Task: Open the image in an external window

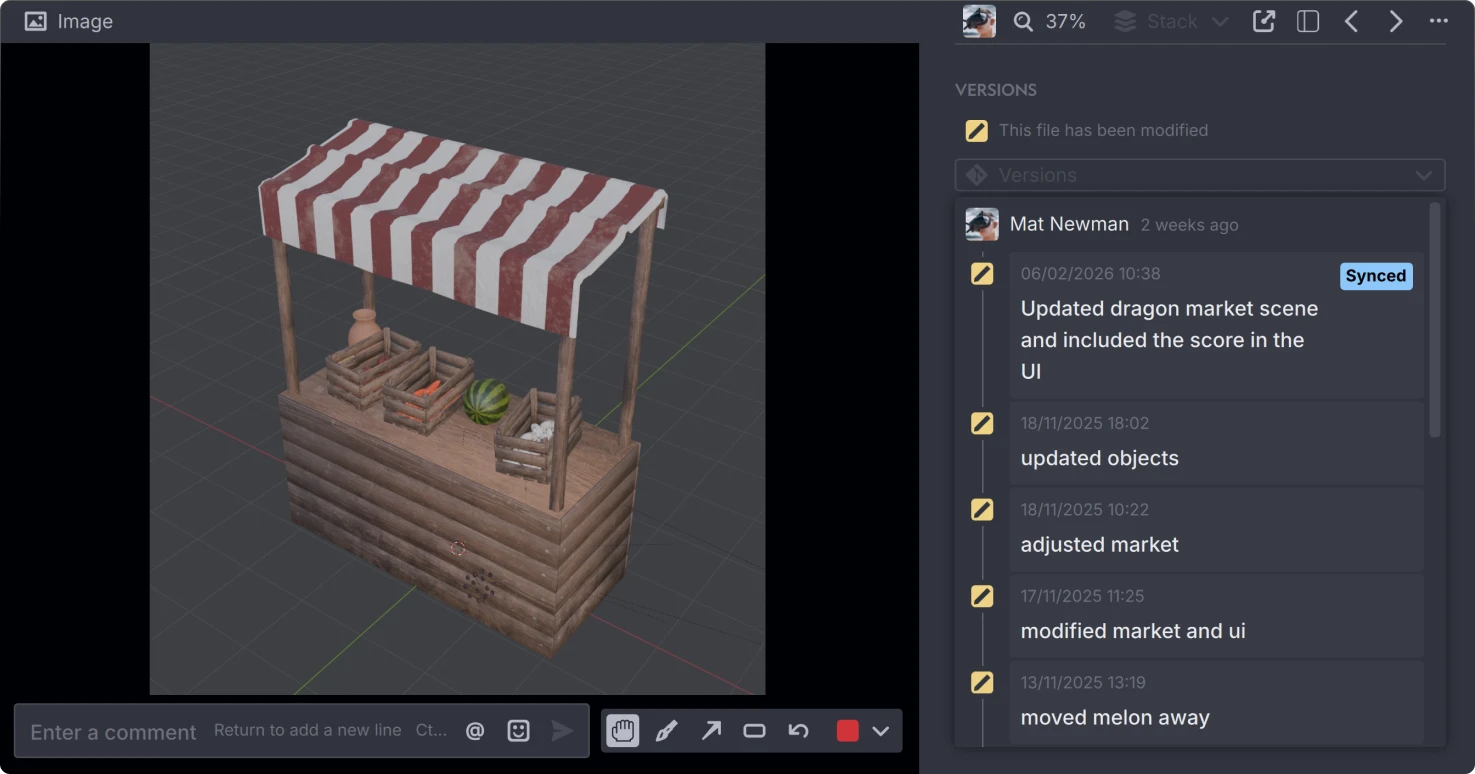Action: 1263,20
